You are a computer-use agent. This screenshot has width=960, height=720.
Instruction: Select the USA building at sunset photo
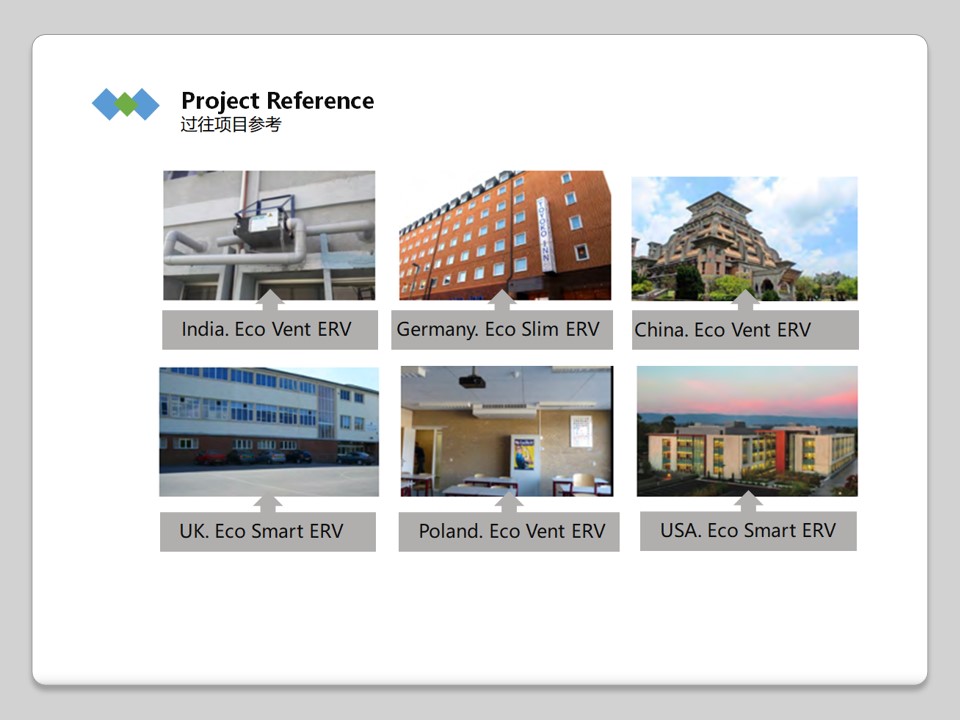click(747, 428)
